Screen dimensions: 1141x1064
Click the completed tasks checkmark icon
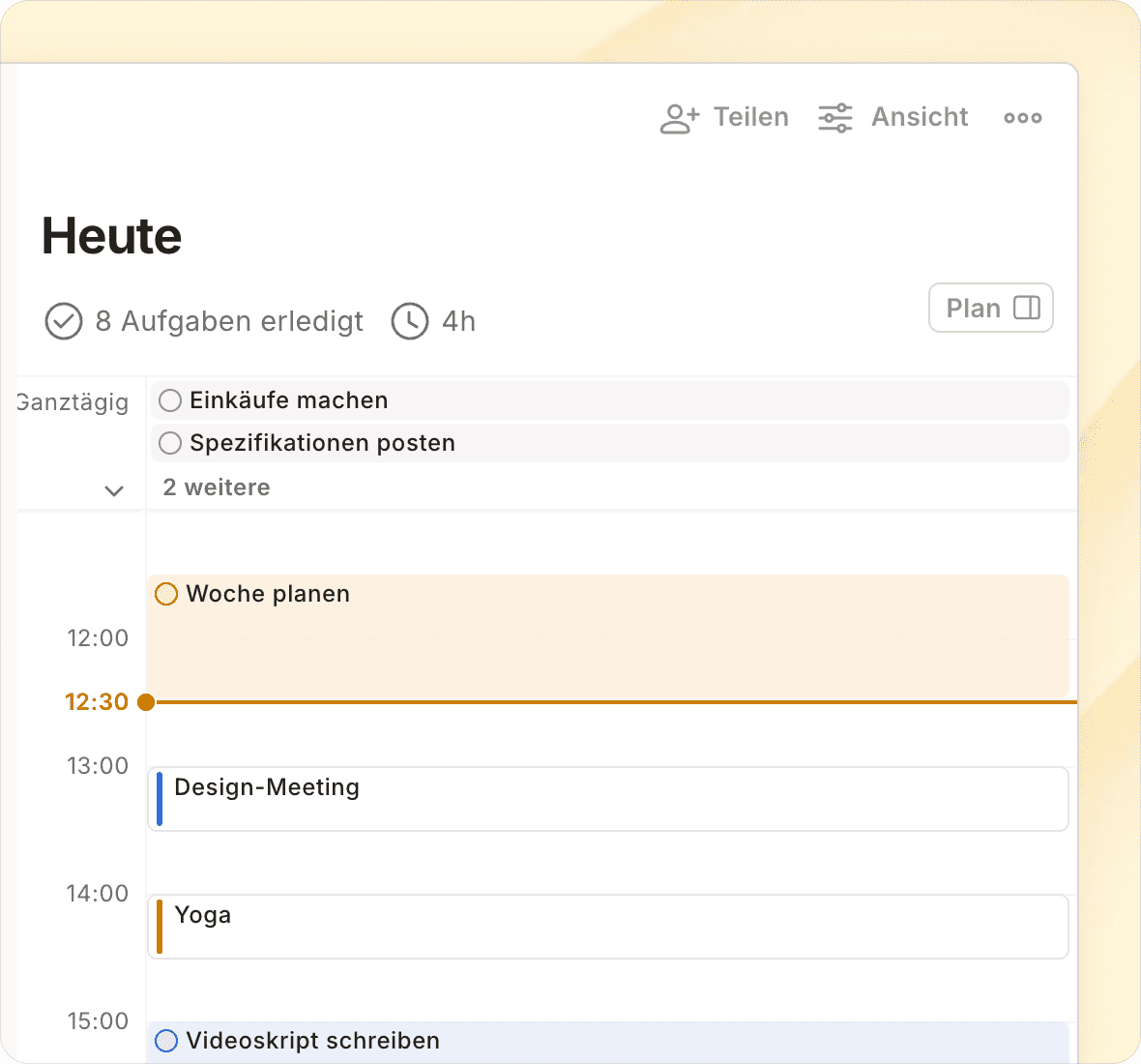(x=64, y=321)
